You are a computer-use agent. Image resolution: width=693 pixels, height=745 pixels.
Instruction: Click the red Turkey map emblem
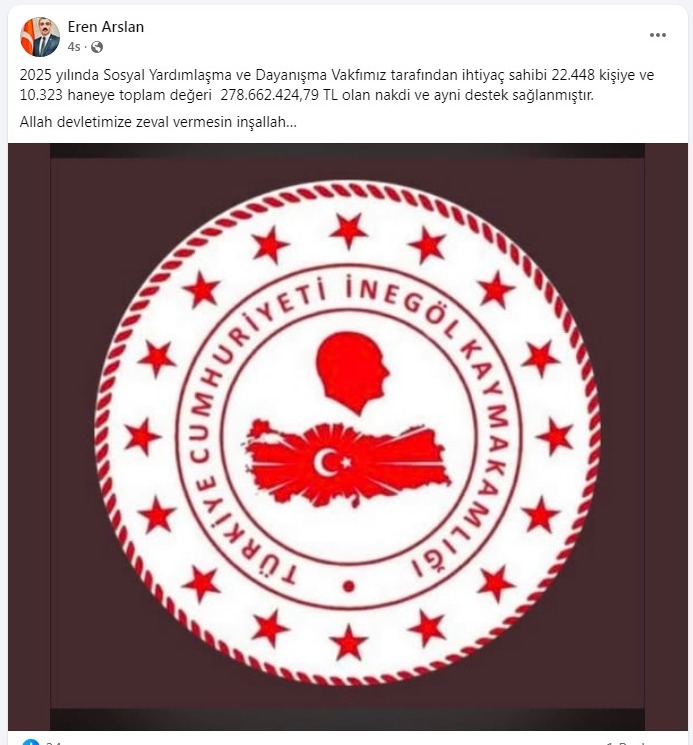(346, 464)
